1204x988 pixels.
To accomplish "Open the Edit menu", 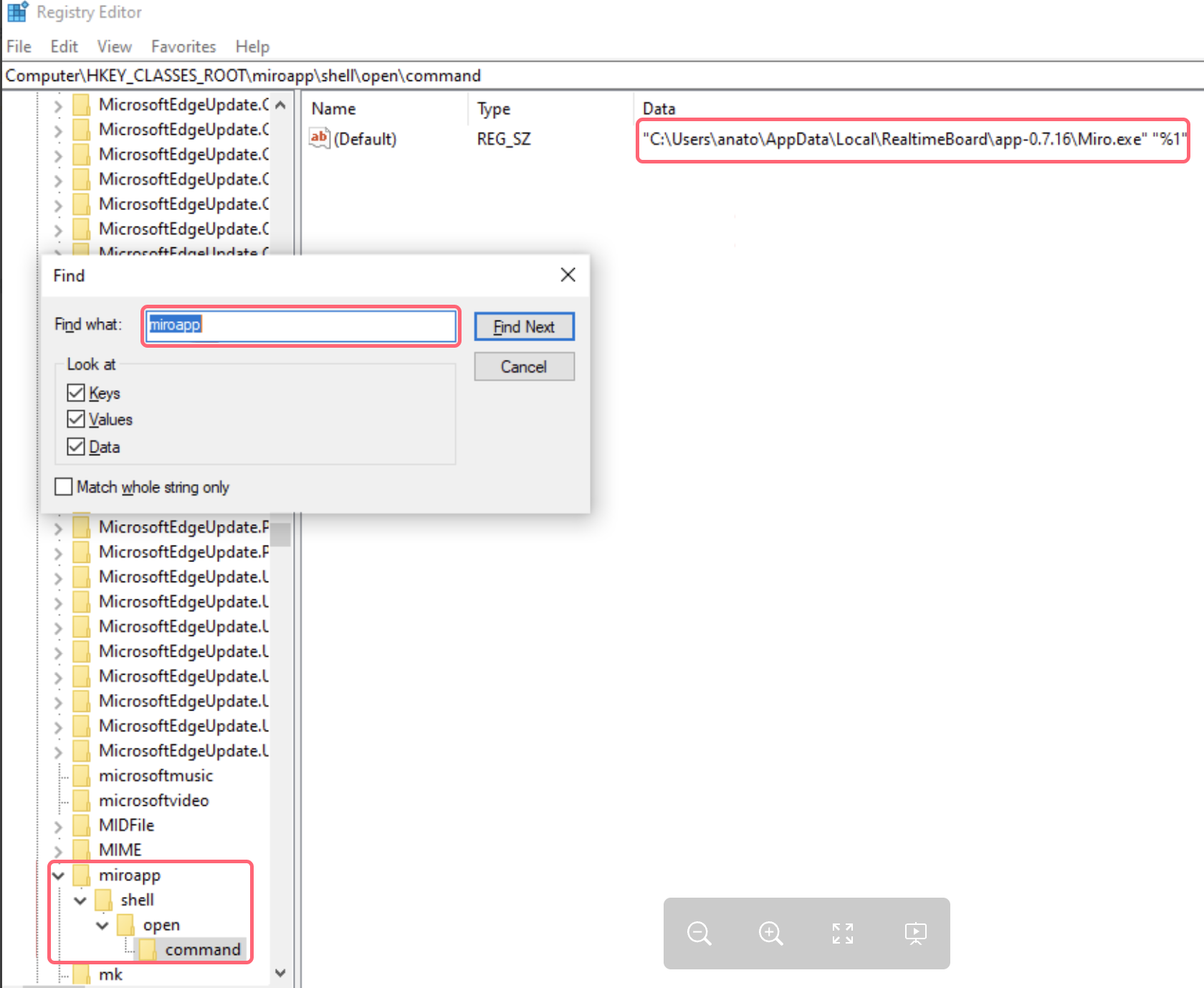I will tap(64, 47).
